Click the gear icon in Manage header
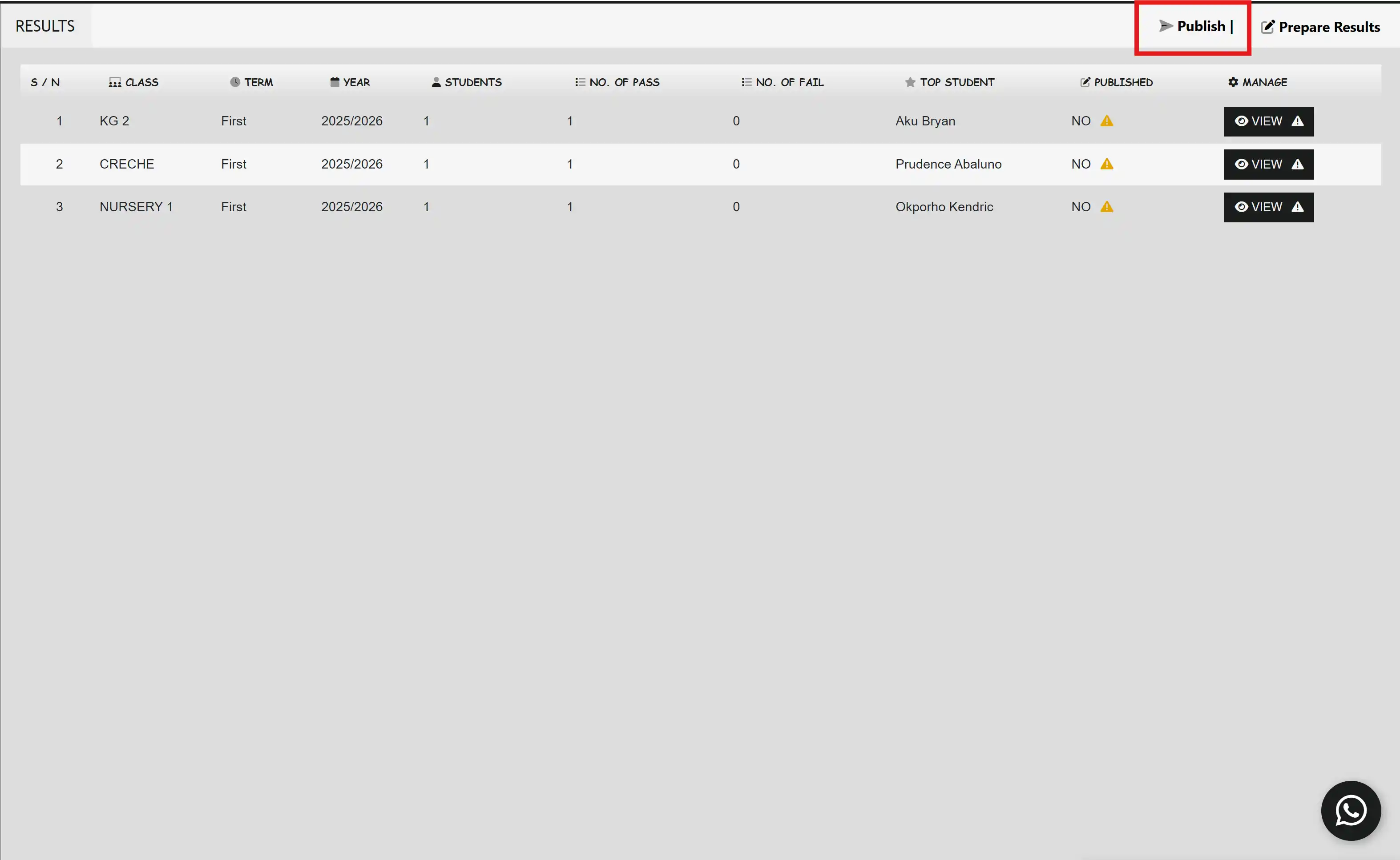Image resolution: width=1400 pixels, height=860 pixels. (1233, 82)
